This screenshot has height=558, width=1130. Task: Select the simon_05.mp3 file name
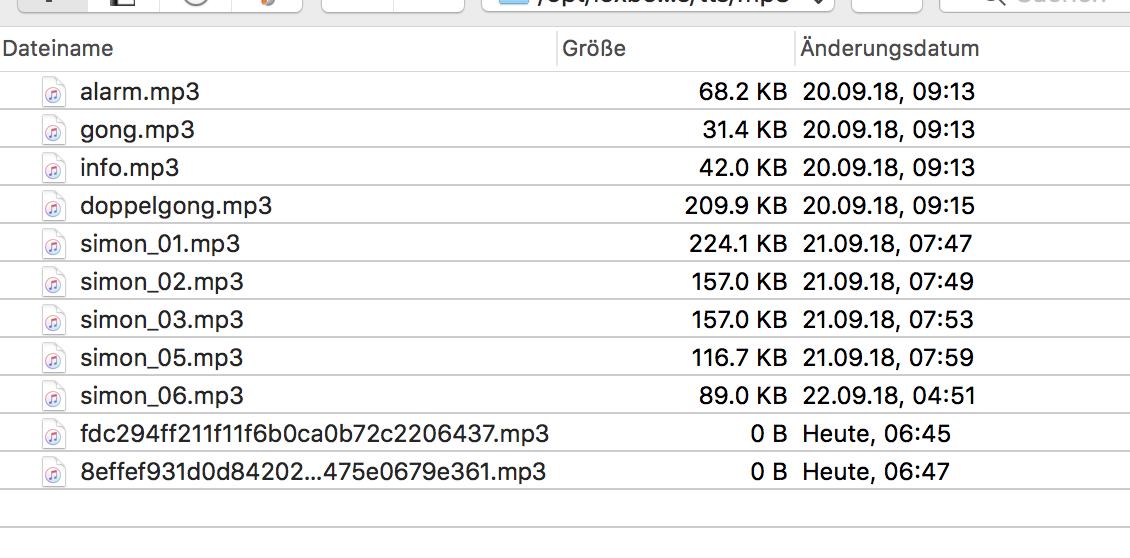(162, 358)
